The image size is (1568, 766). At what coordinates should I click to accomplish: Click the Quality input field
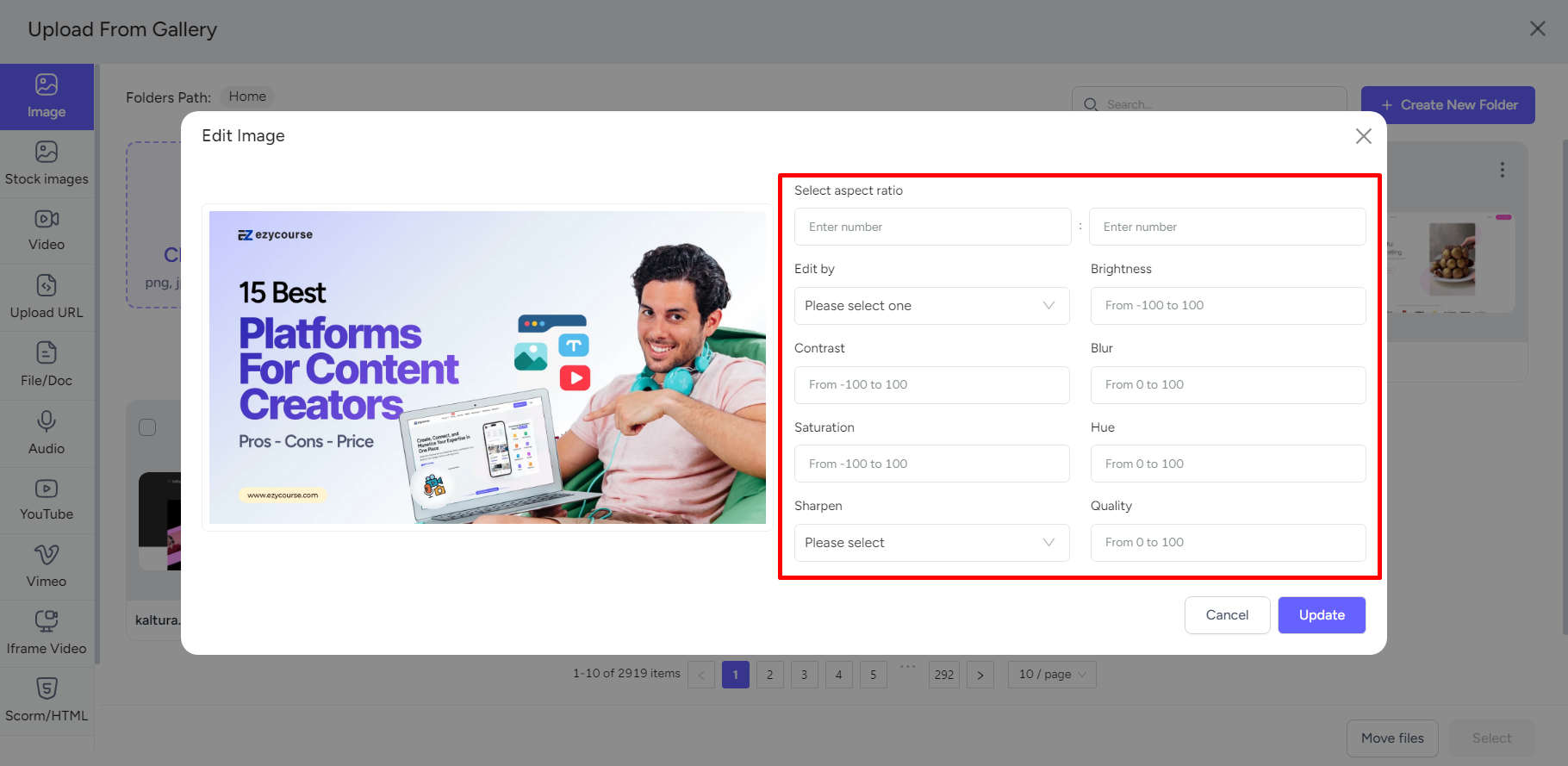click(x=1228, y=543)
